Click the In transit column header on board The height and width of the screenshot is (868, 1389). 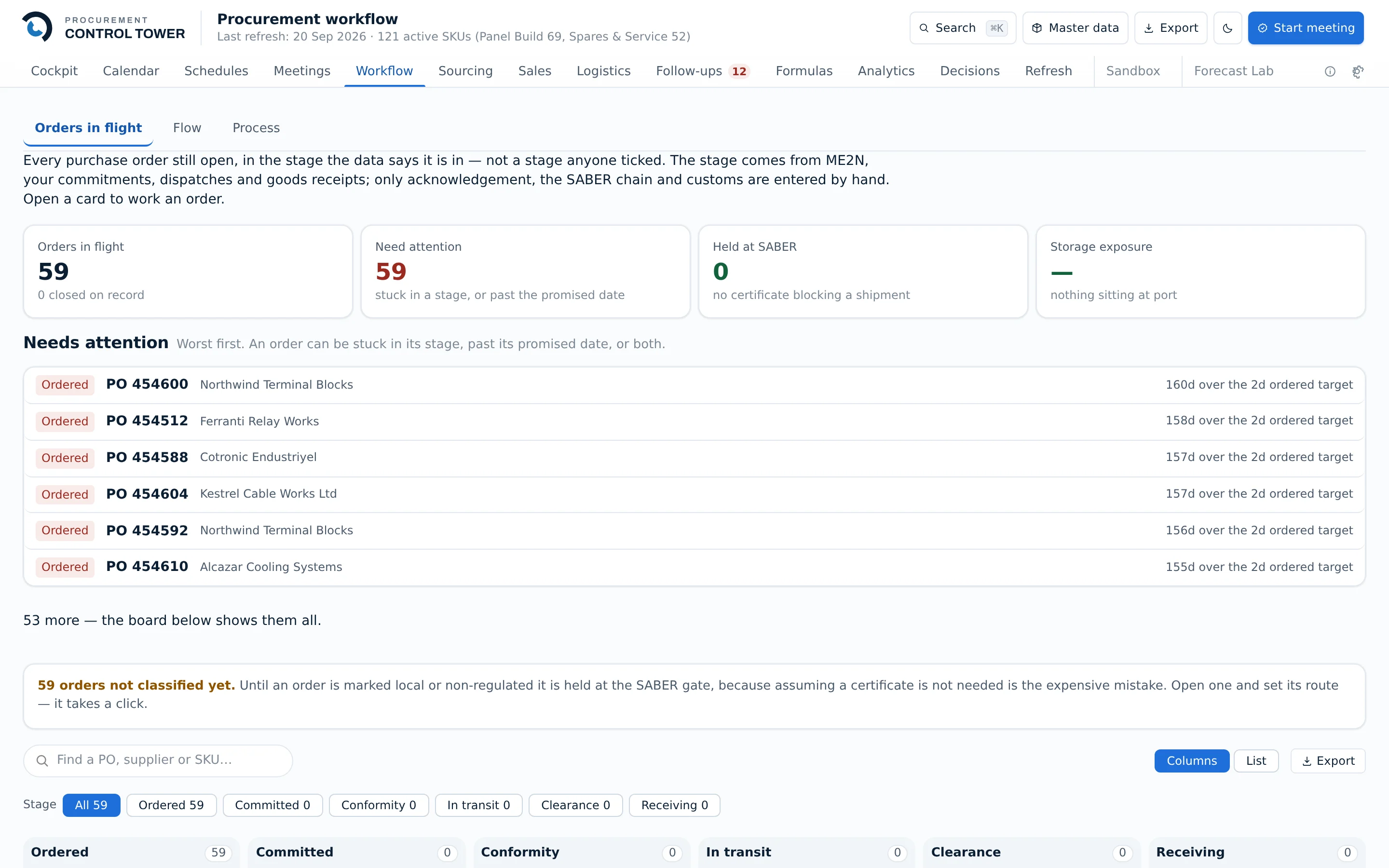[x=806, y=853]
